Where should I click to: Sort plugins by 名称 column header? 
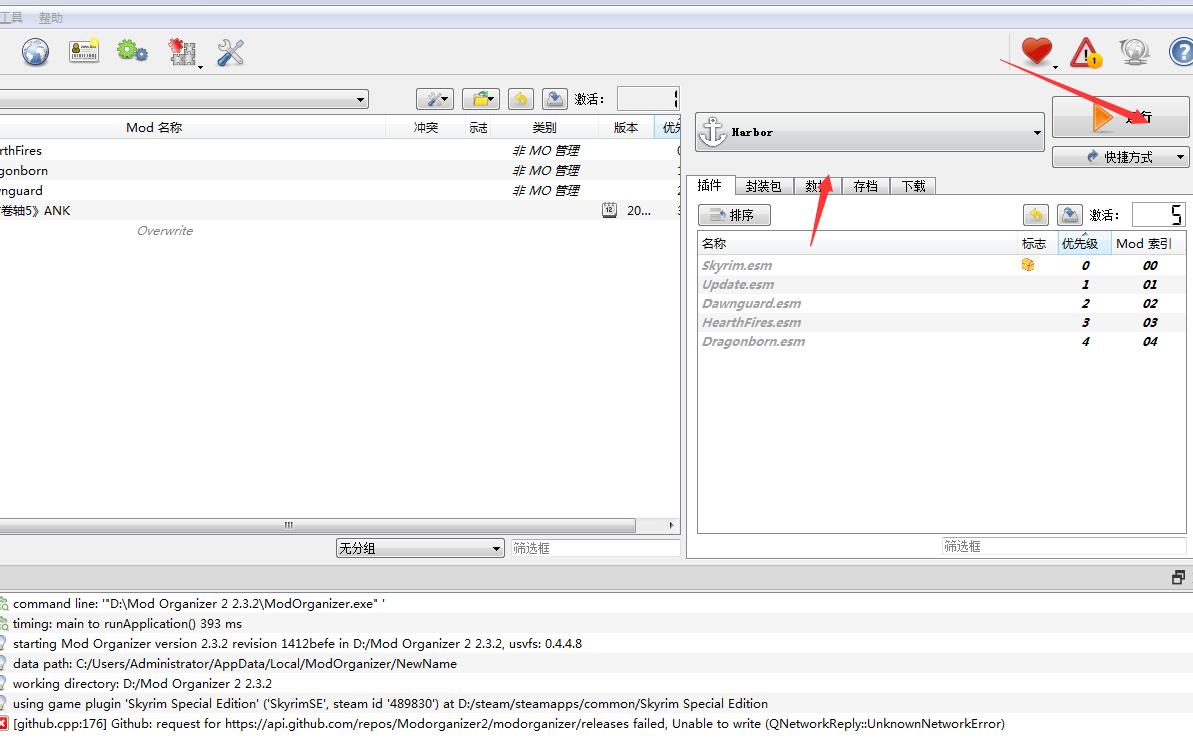point(857,244)
